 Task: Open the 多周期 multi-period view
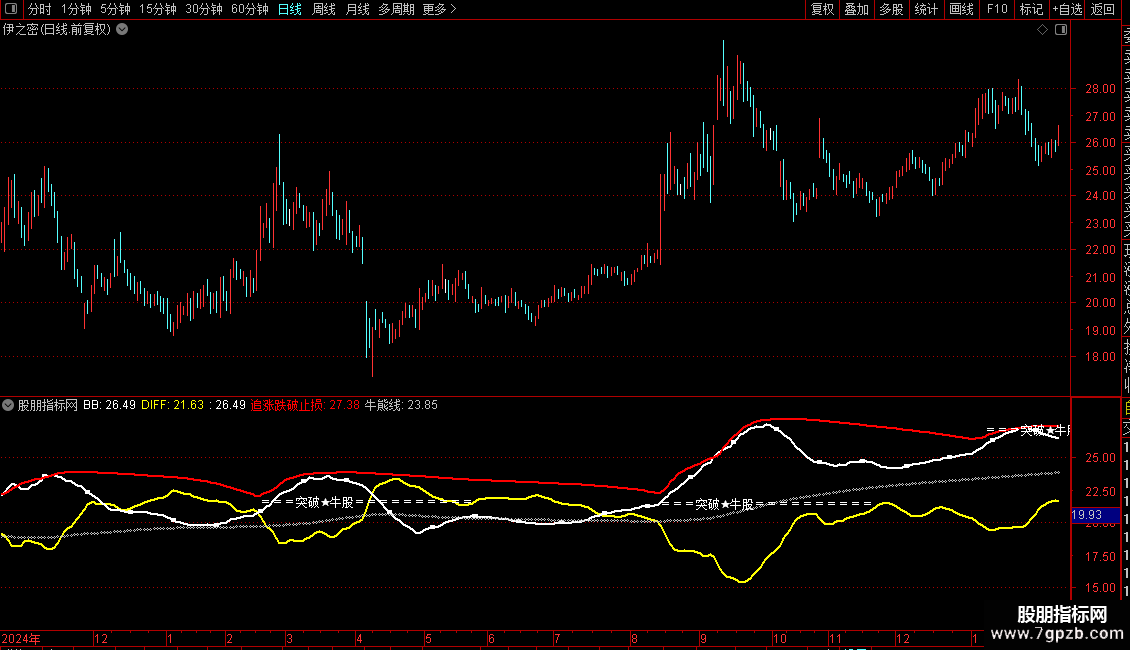click(396, 9)
